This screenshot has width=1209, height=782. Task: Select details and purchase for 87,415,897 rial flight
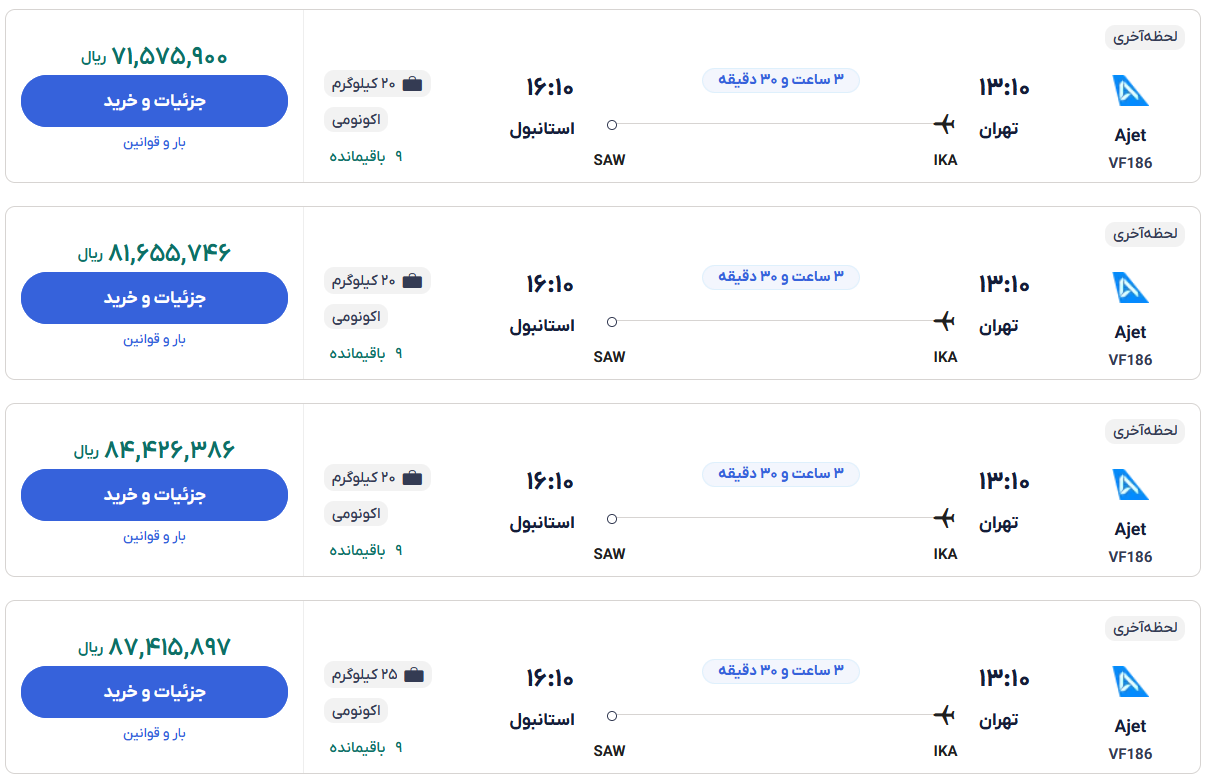point(154,692)
